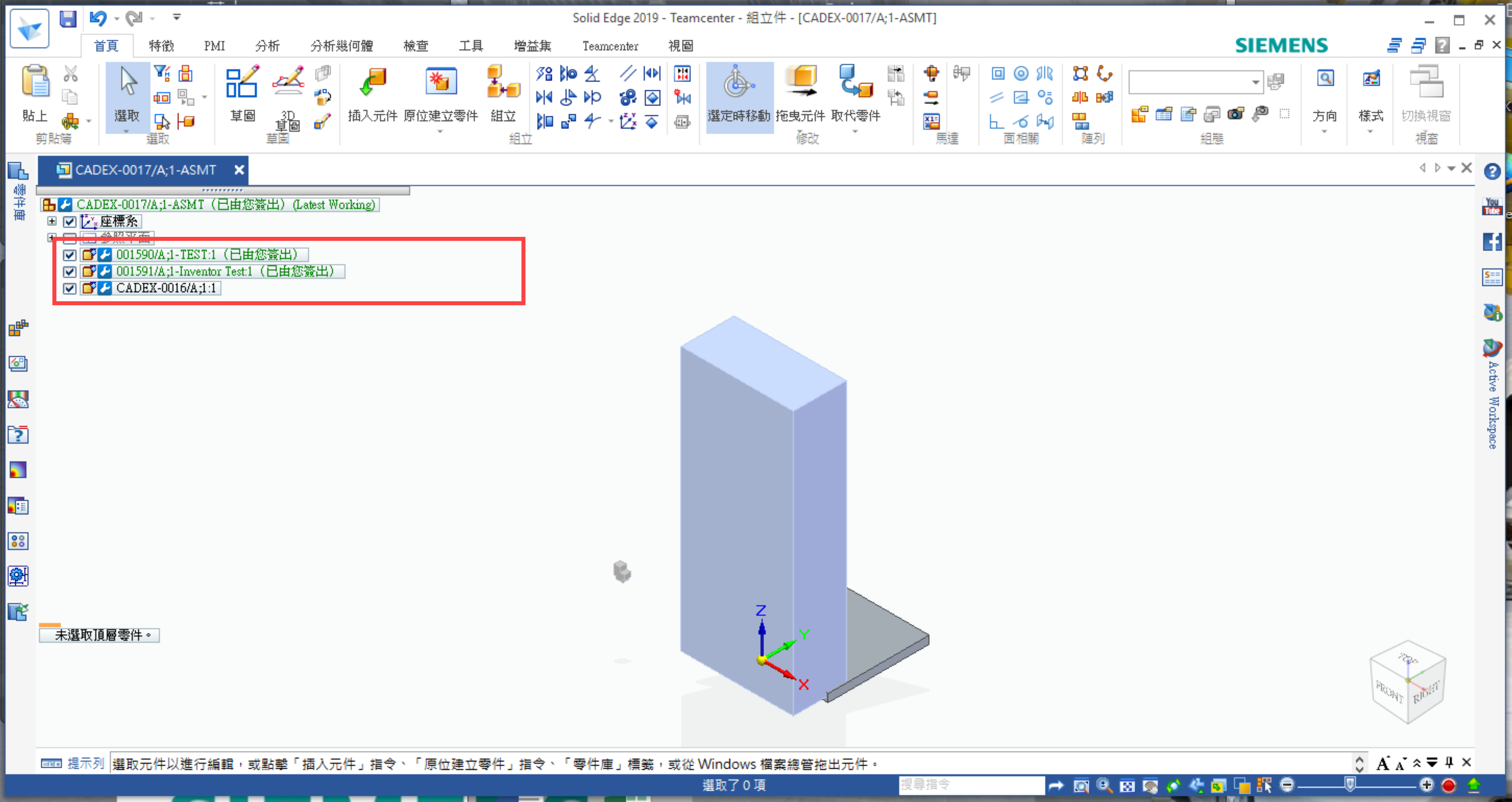Click zoom slider plus button
This screenshot has width=1512, height=802.
click(x=1427, y=785)
